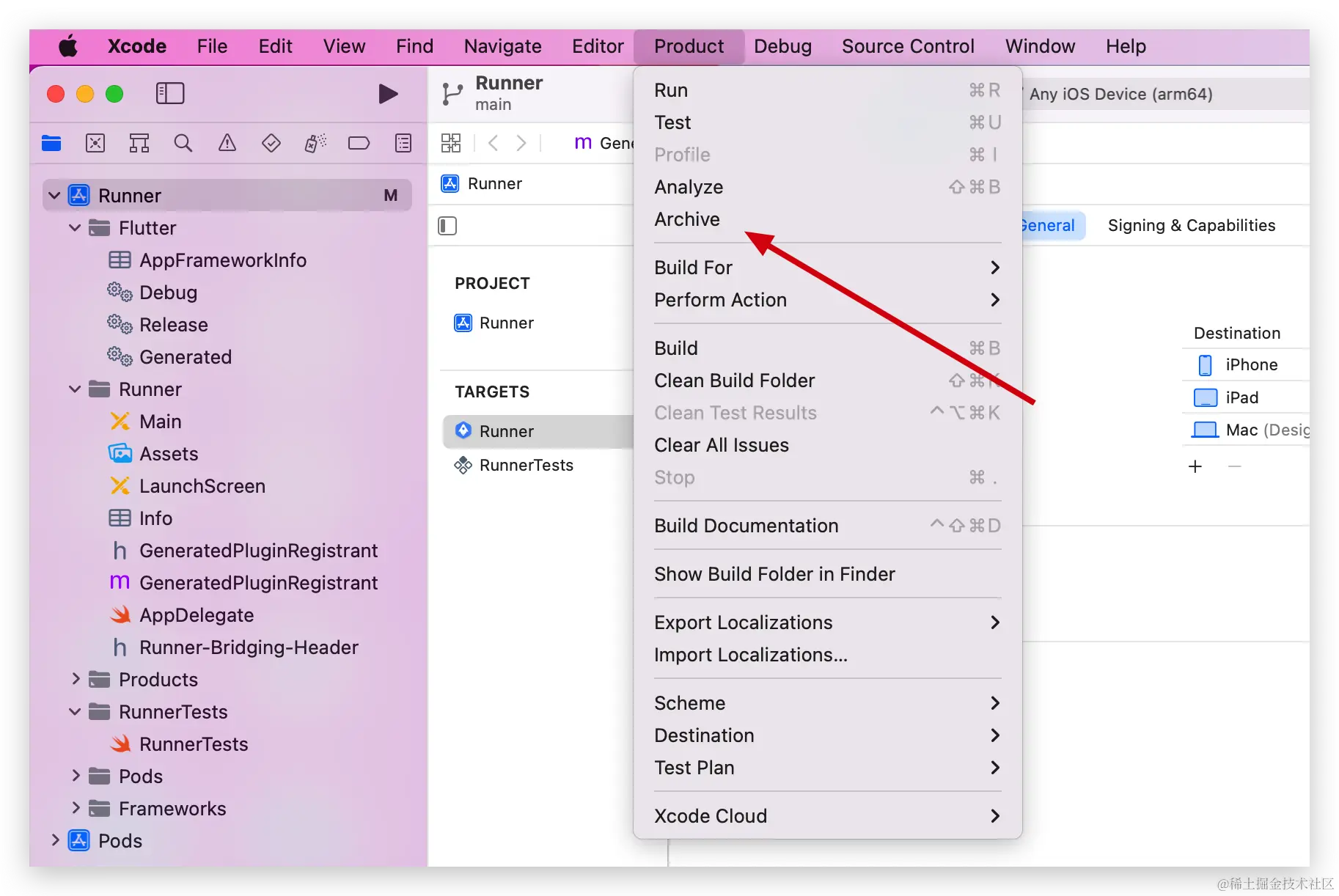Collapse the RunnerTests group
1339x896 pixels.
75,712
